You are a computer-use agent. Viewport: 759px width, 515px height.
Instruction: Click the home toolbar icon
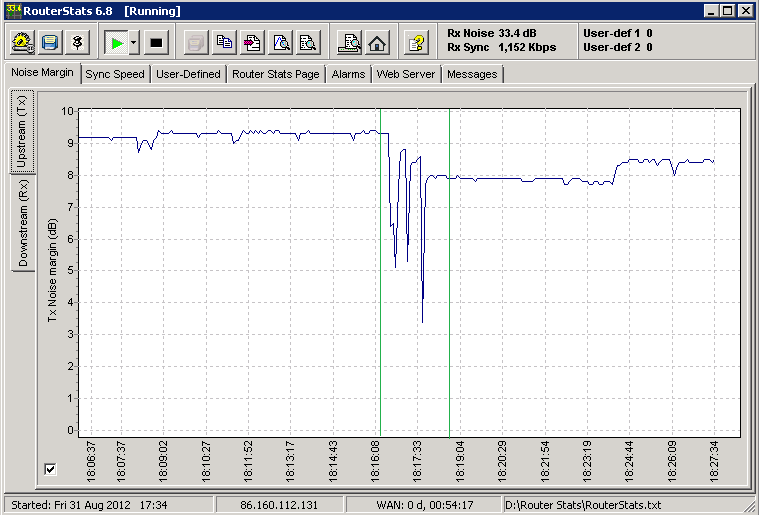click(x=377, y=43)
